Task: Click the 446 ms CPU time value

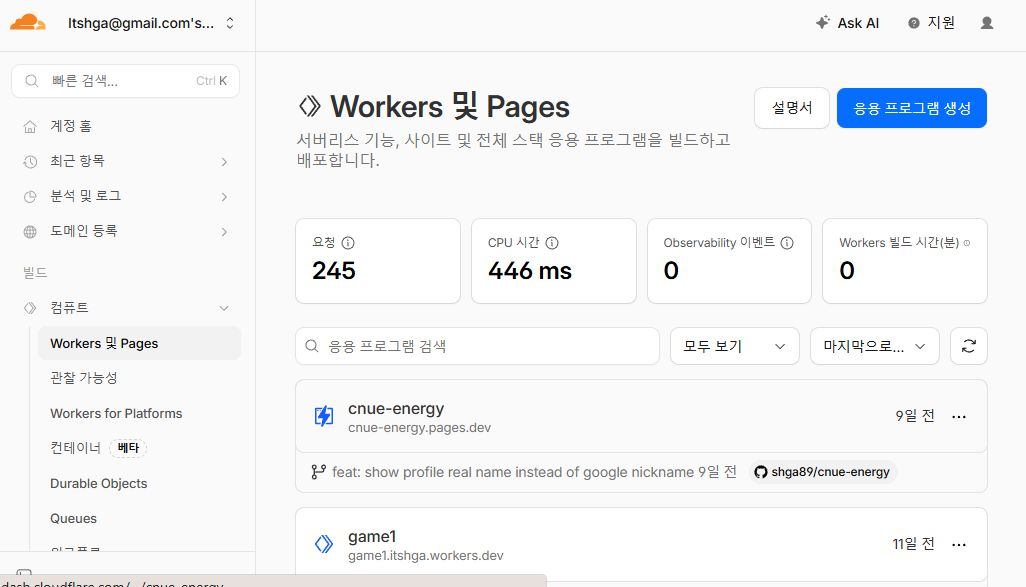Action: [x=530, y=271]
